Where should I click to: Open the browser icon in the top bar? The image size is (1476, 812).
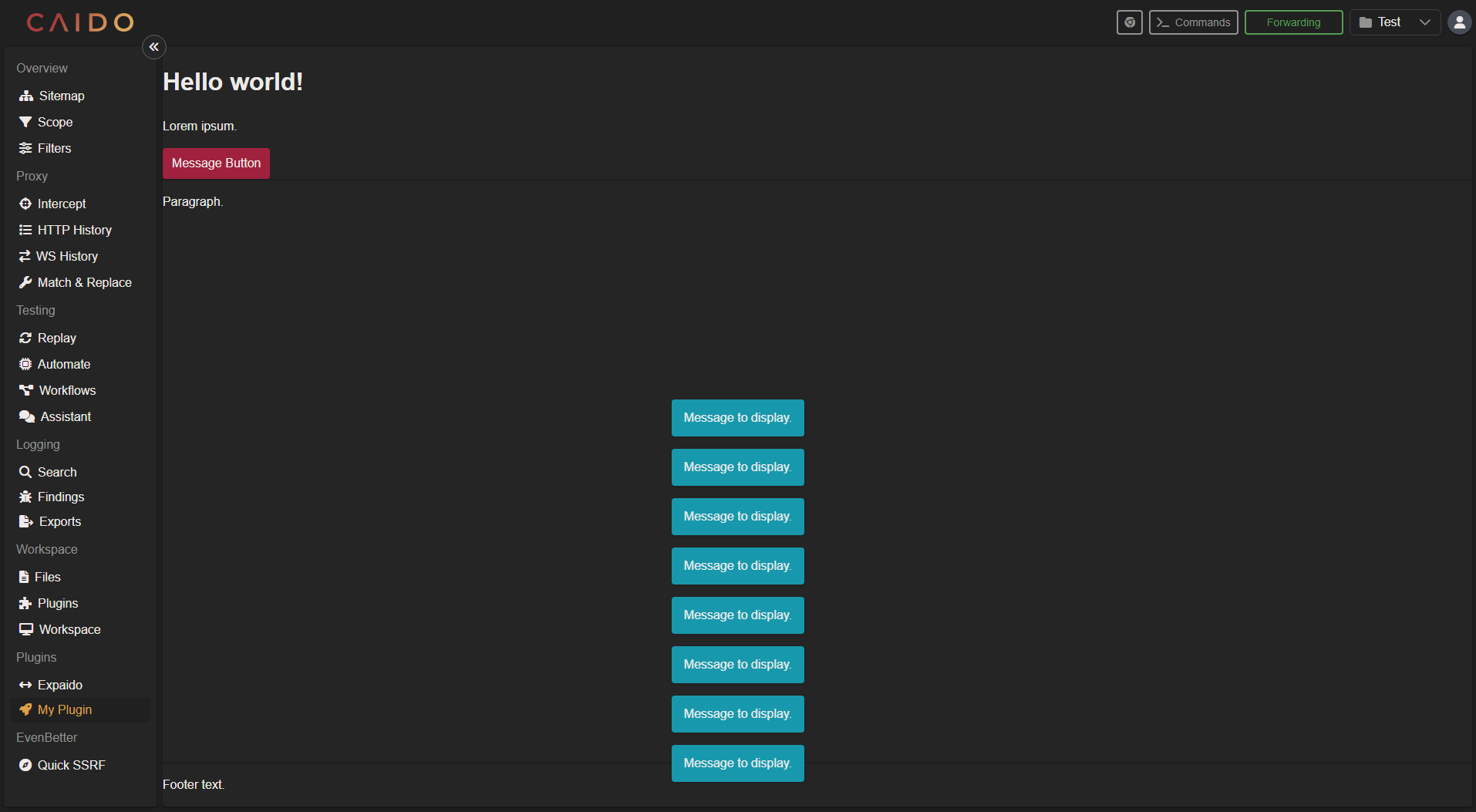pyautogui.click(x=1129, y=22)
